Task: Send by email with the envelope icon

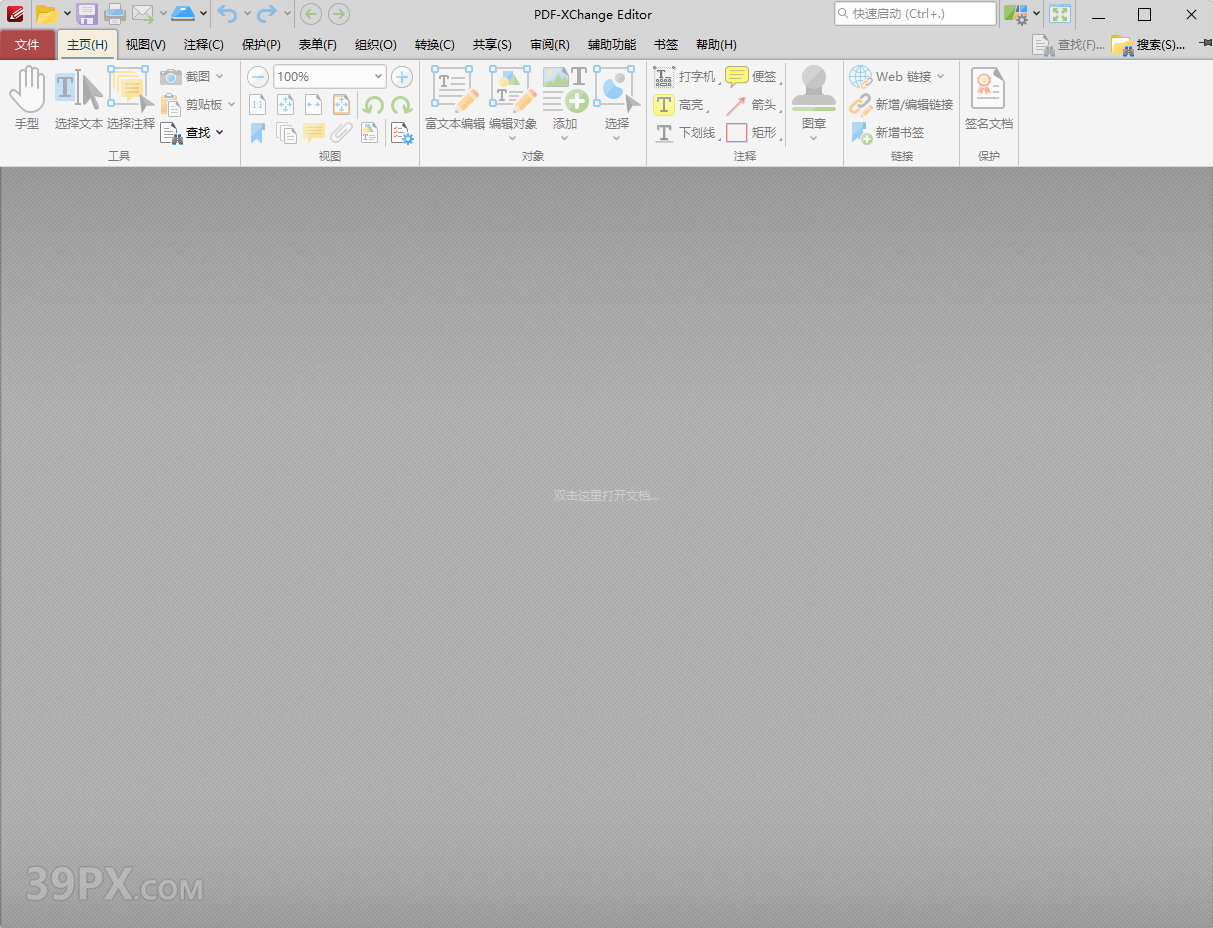Action: point(143,14)
